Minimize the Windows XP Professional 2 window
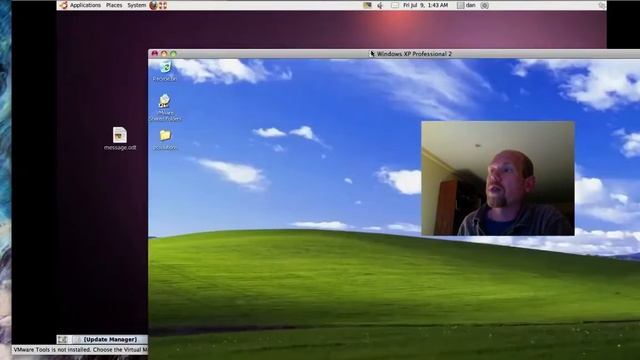Screen dimensions: 640x360 164,53
